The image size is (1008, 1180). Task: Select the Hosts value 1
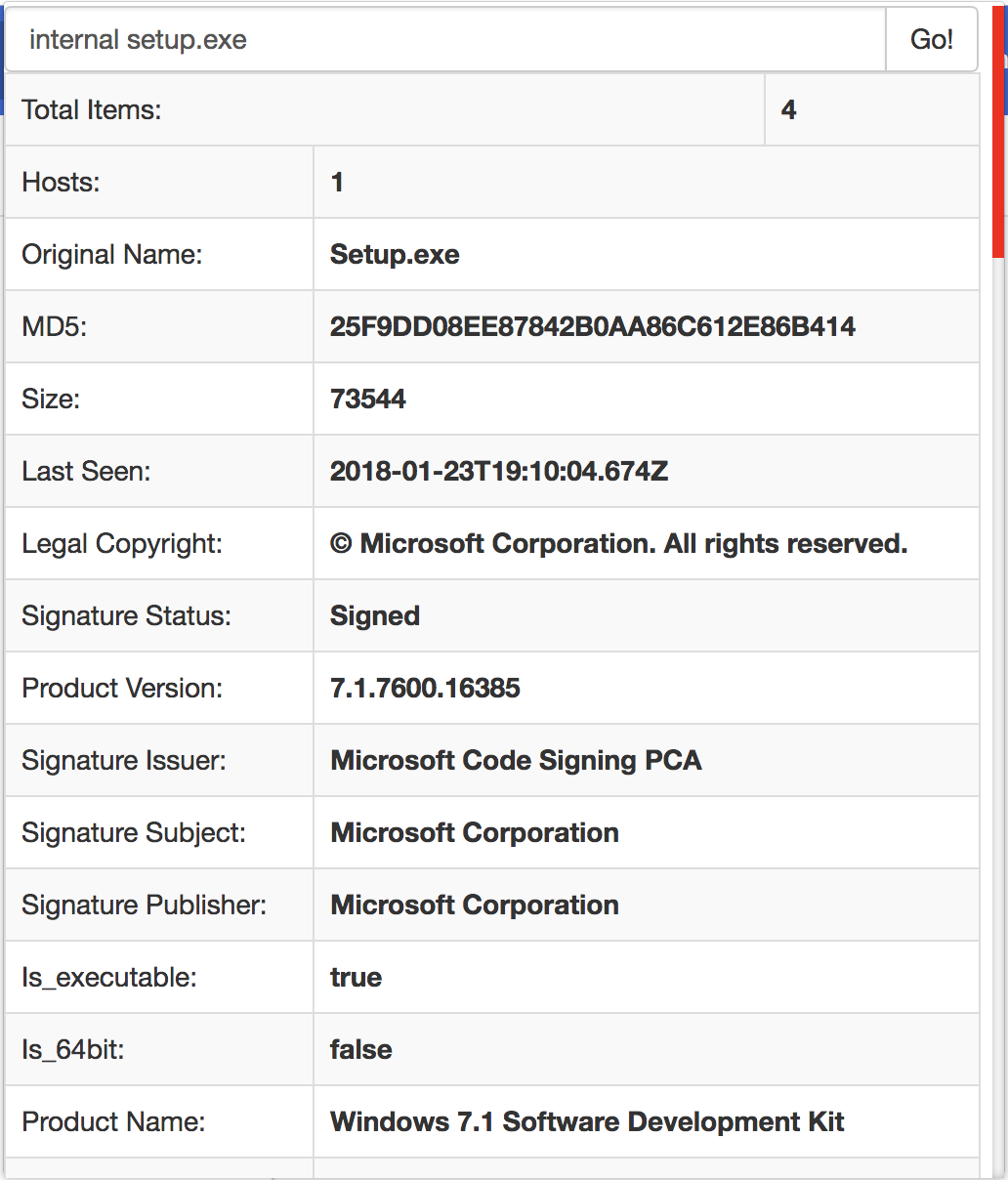(x=337, y=182)
